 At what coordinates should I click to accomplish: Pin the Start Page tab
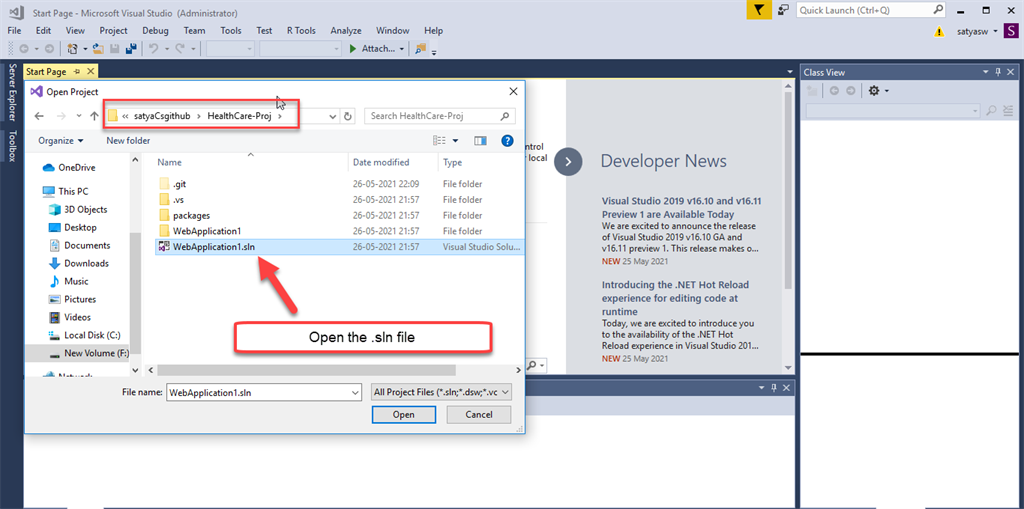[76, 71]
